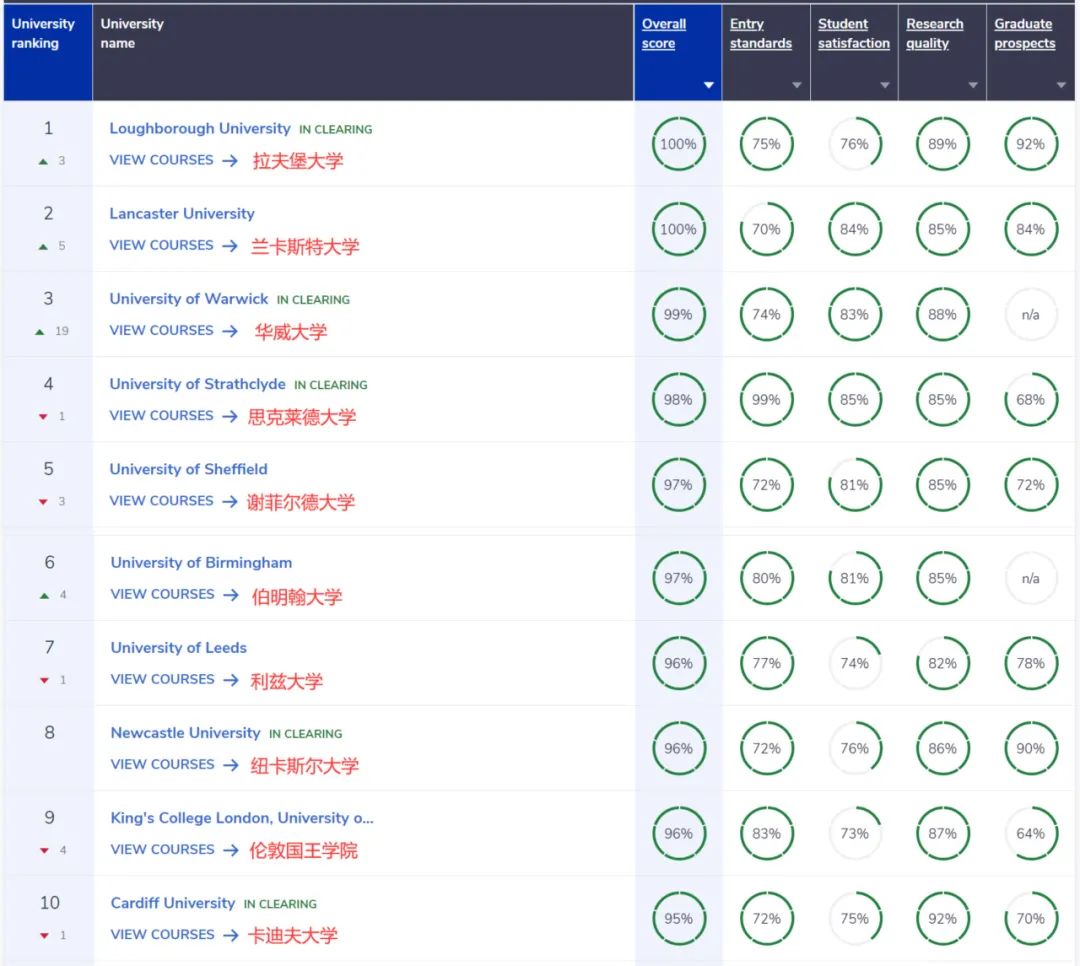Click Lancaster's 70% entry standards circle
This screenshot has width=1080, height=966.
tap(767, 229)
